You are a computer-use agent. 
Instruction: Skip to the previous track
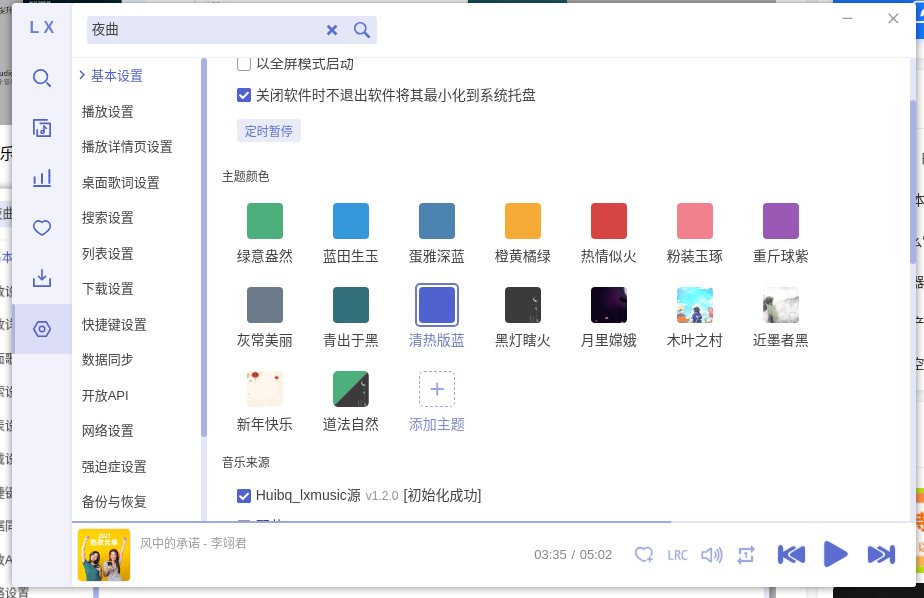coord(791,554)
